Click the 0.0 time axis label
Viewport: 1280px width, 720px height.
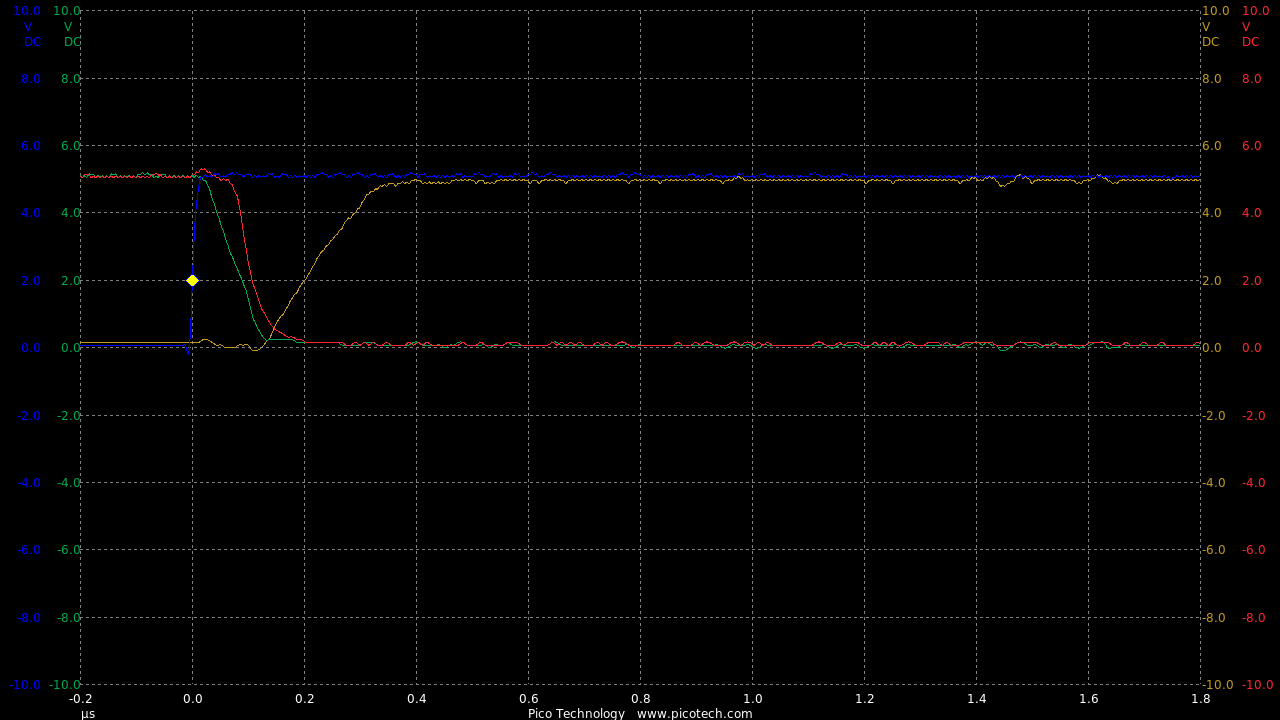click(193, 699)
